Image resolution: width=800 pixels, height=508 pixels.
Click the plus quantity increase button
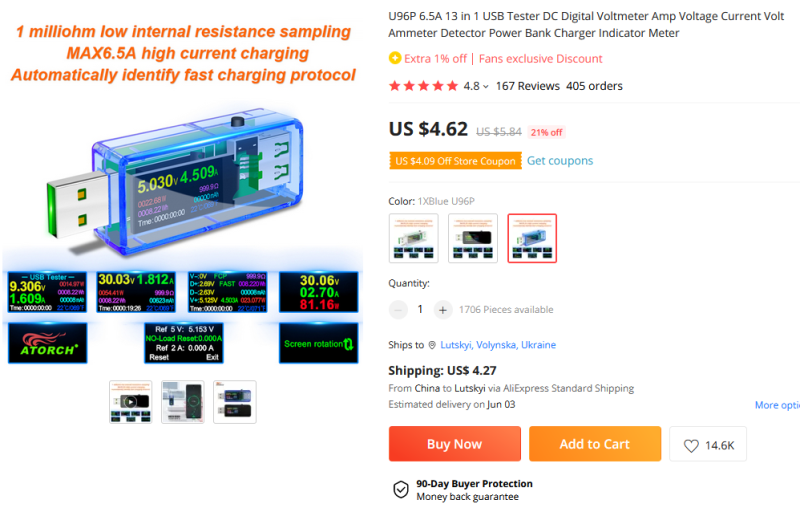[x=443, y=310]
